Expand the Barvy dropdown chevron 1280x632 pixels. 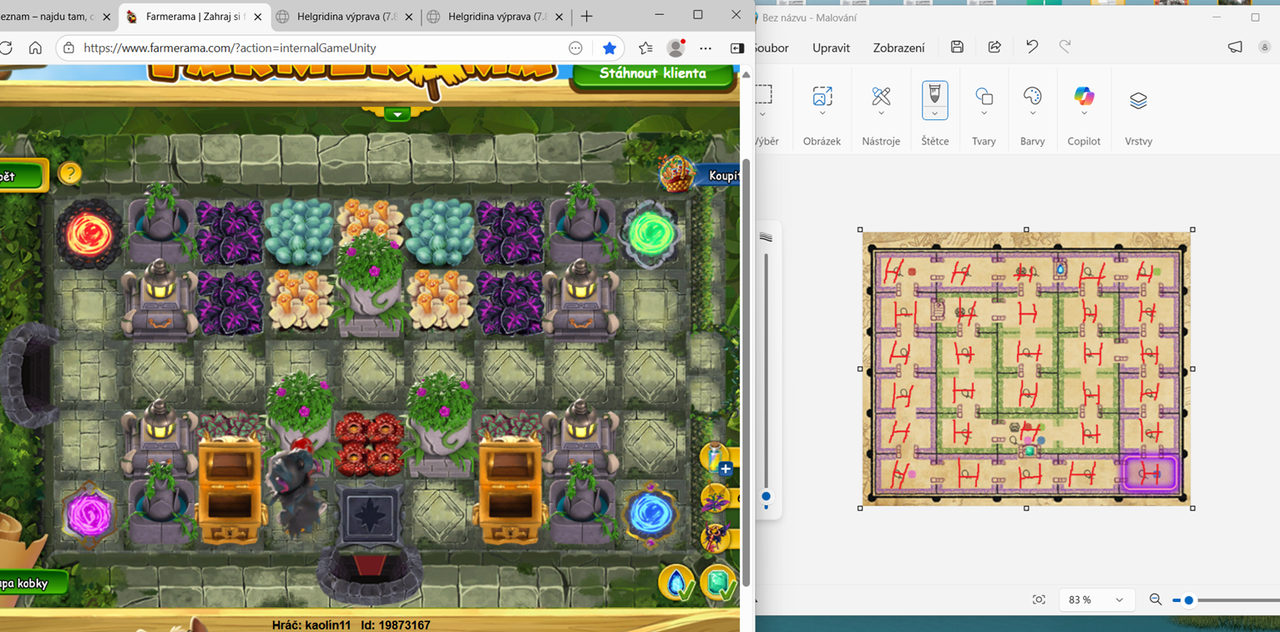click(x=1032, y=115)
